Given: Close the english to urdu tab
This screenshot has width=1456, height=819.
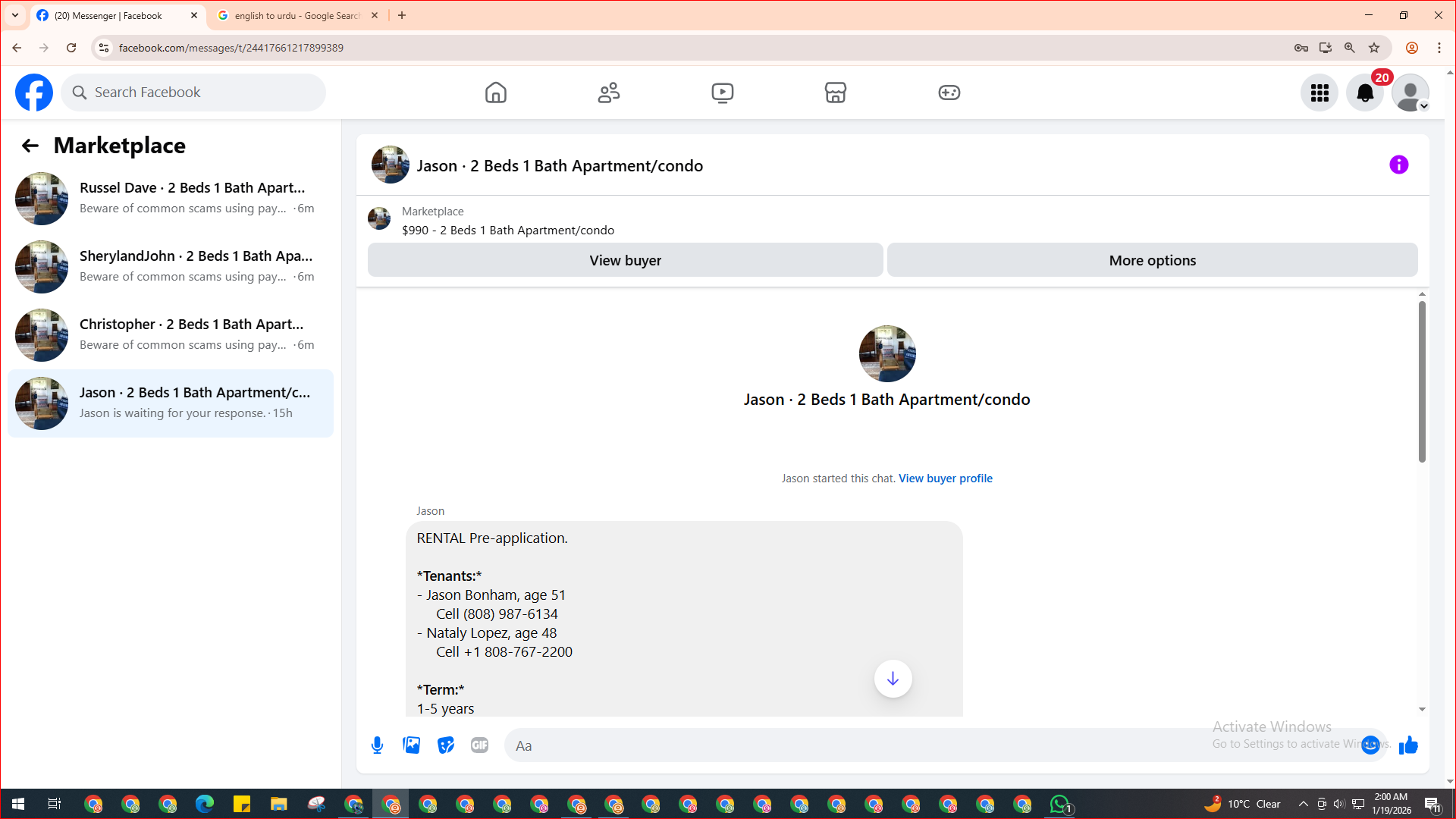Looking at the screenshot, I should (x=375, y=15).
